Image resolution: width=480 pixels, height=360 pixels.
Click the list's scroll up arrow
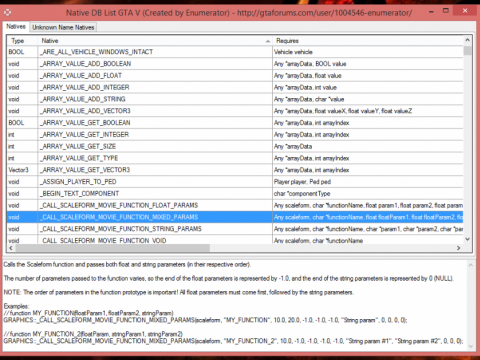[467, 40]
